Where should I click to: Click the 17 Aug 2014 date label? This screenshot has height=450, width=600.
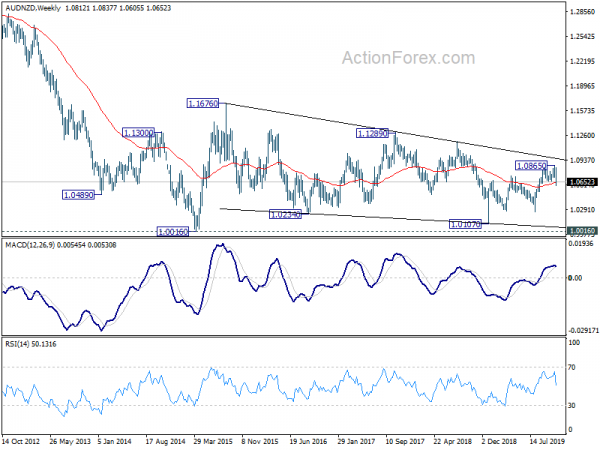(166, 441)
